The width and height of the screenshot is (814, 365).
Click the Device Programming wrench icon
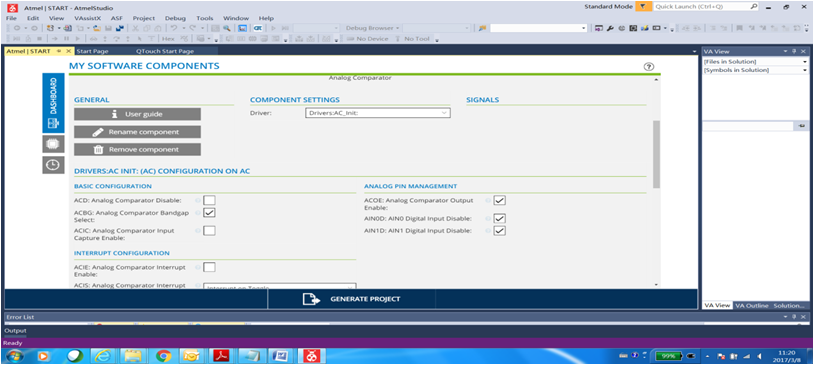click(610, 28)
